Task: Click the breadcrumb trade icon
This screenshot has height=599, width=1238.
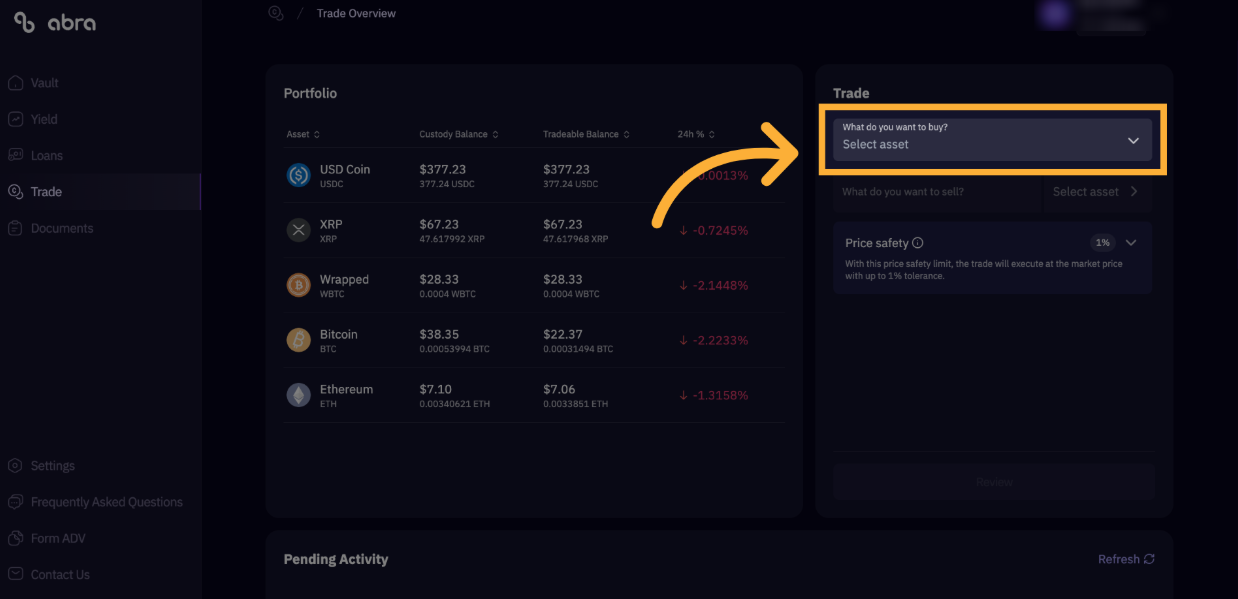Action: tap(276, 13)
